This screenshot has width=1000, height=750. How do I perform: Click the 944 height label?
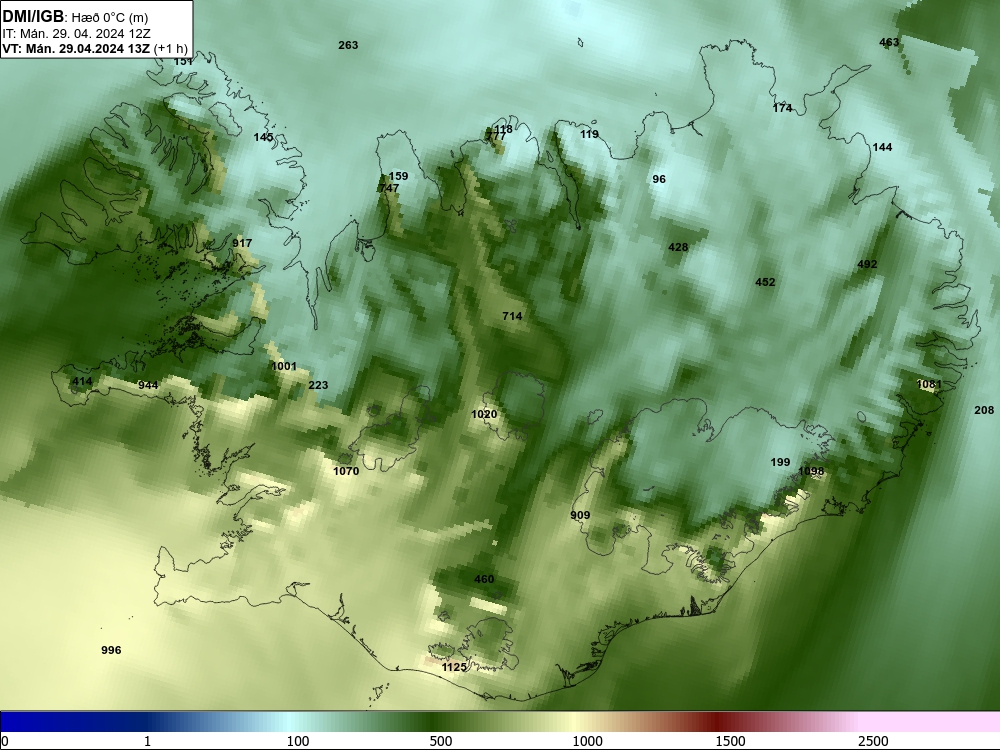point(148,385)
